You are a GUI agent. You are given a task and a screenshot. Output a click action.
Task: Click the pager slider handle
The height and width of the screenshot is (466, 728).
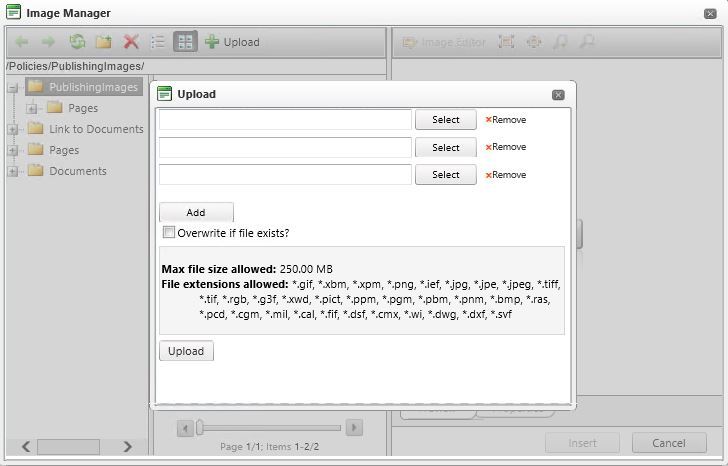pyautogui.click(x=200, y=428)
